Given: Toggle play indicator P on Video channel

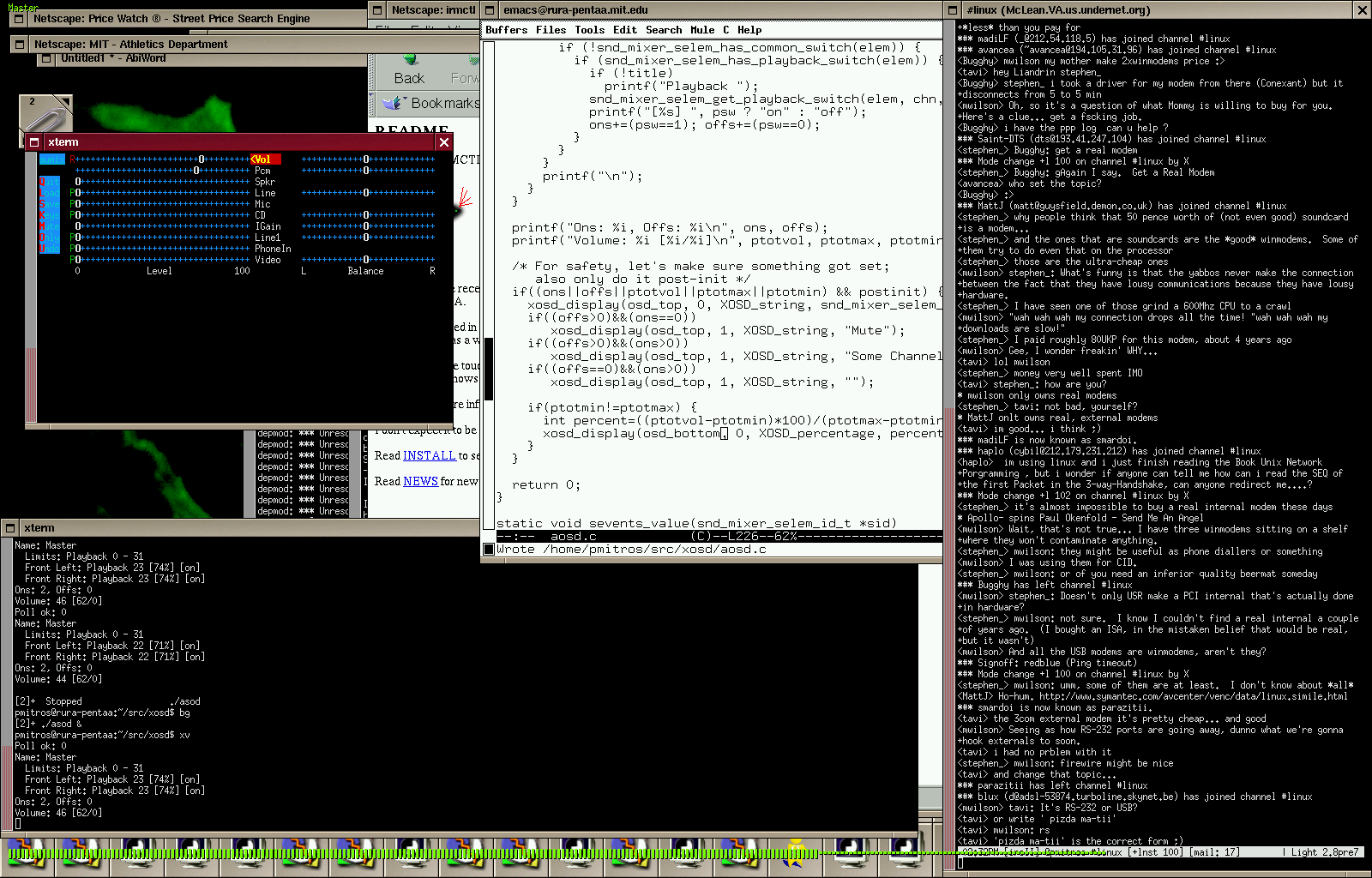Looking at the screenshot, I should [73, 260].
